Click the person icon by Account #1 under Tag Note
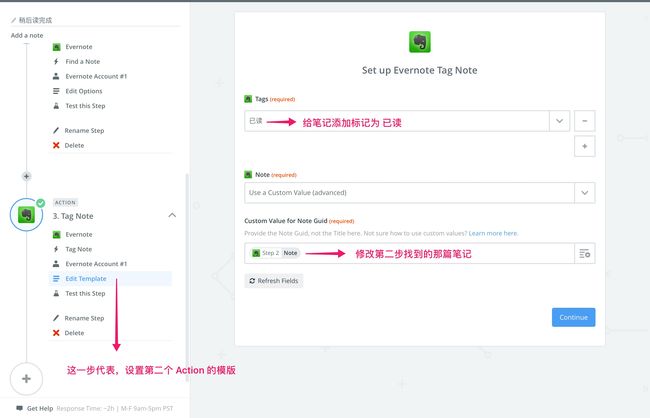Image resolution: width=650 pixels, height=418 pixels. pyautogui.click(x=56, y=264)
